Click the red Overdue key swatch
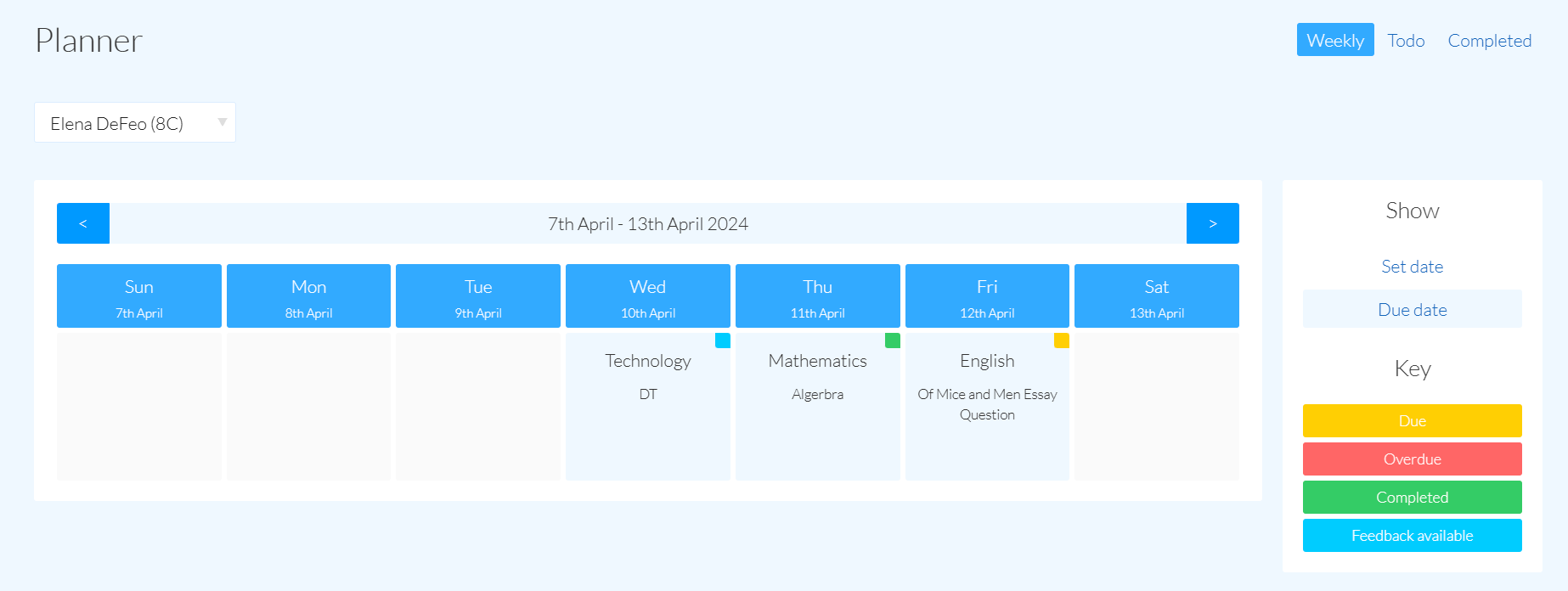Viewport: 1568px width, 591px height. coord(1412,459)
